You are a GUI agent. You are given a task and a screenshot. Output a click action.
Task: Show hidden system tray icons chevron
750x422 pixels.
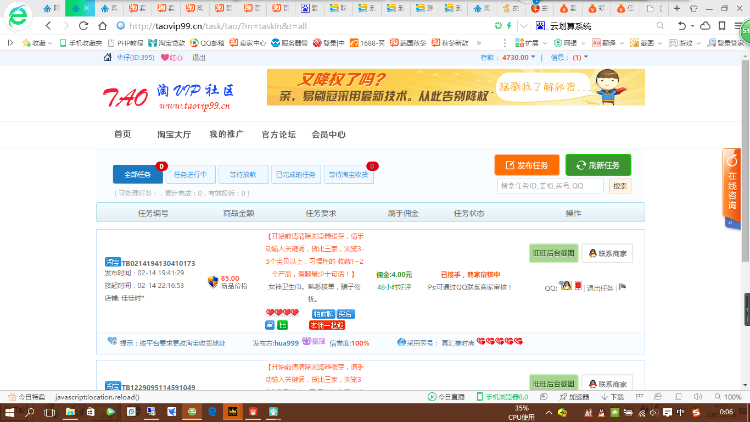[x=549, y=412]
